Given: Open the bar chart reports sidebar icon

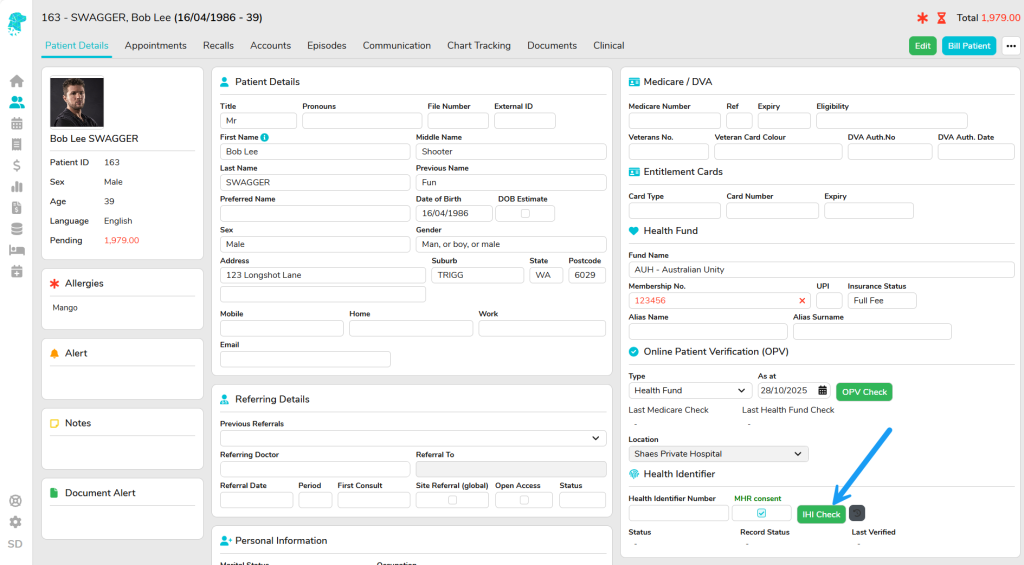Looking at the screenshot, I should coord(16,186).
